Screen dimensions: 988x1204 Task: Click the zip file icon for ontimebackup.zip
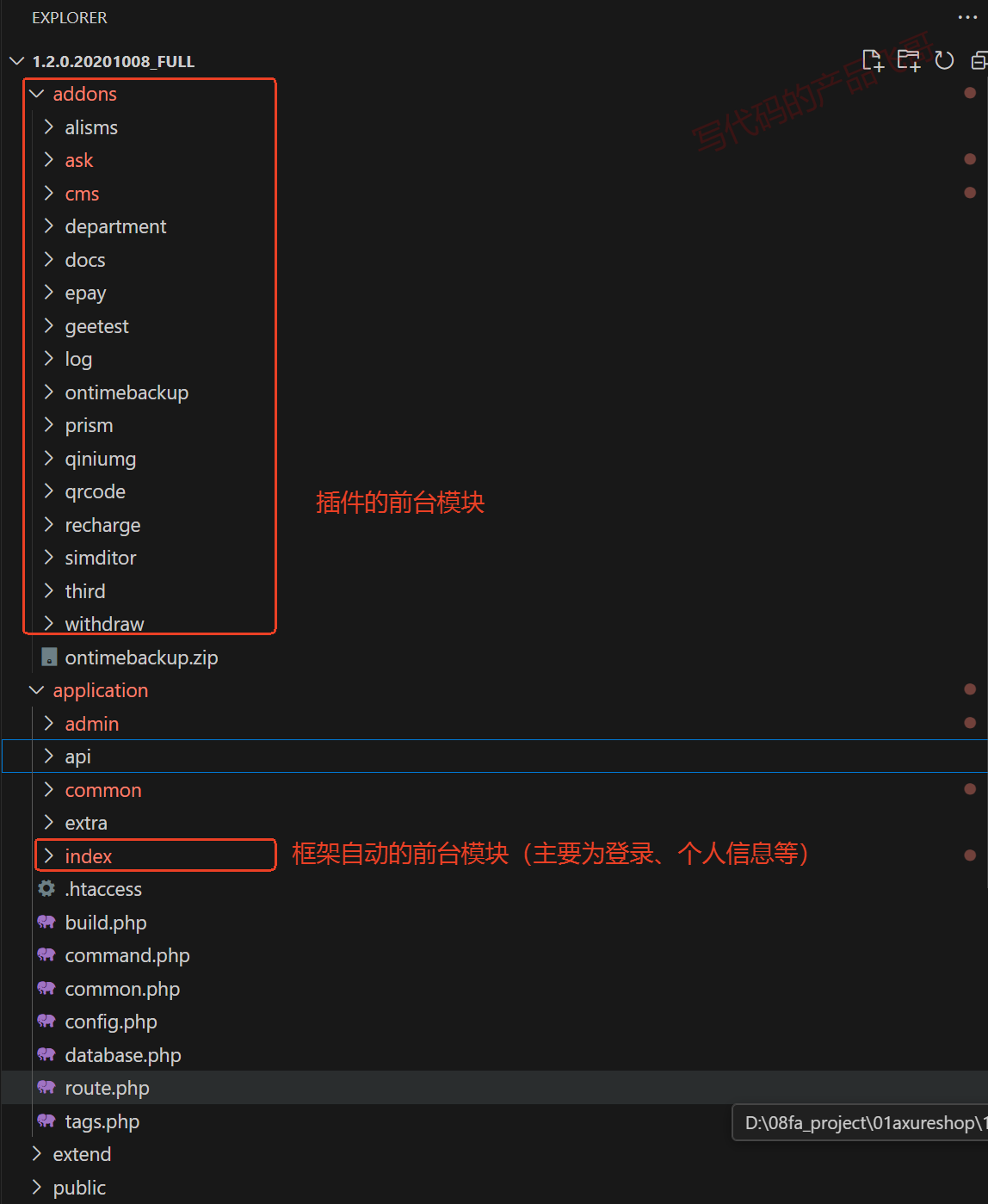pyautogui.click(x=49, y=658)
